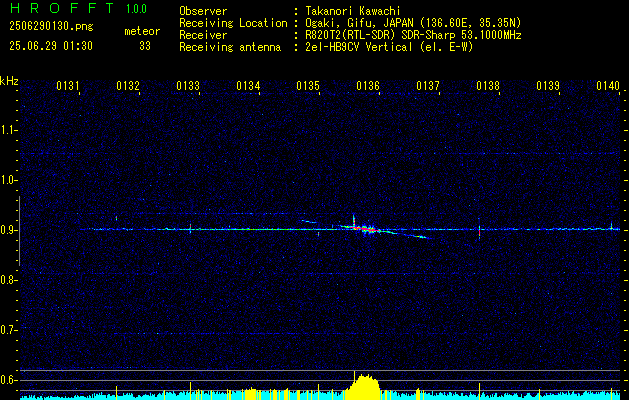Image resolution: width=629 pixels, height=400 pixels.
Task: Click the Receiving Location label
Action: (233, 23)
